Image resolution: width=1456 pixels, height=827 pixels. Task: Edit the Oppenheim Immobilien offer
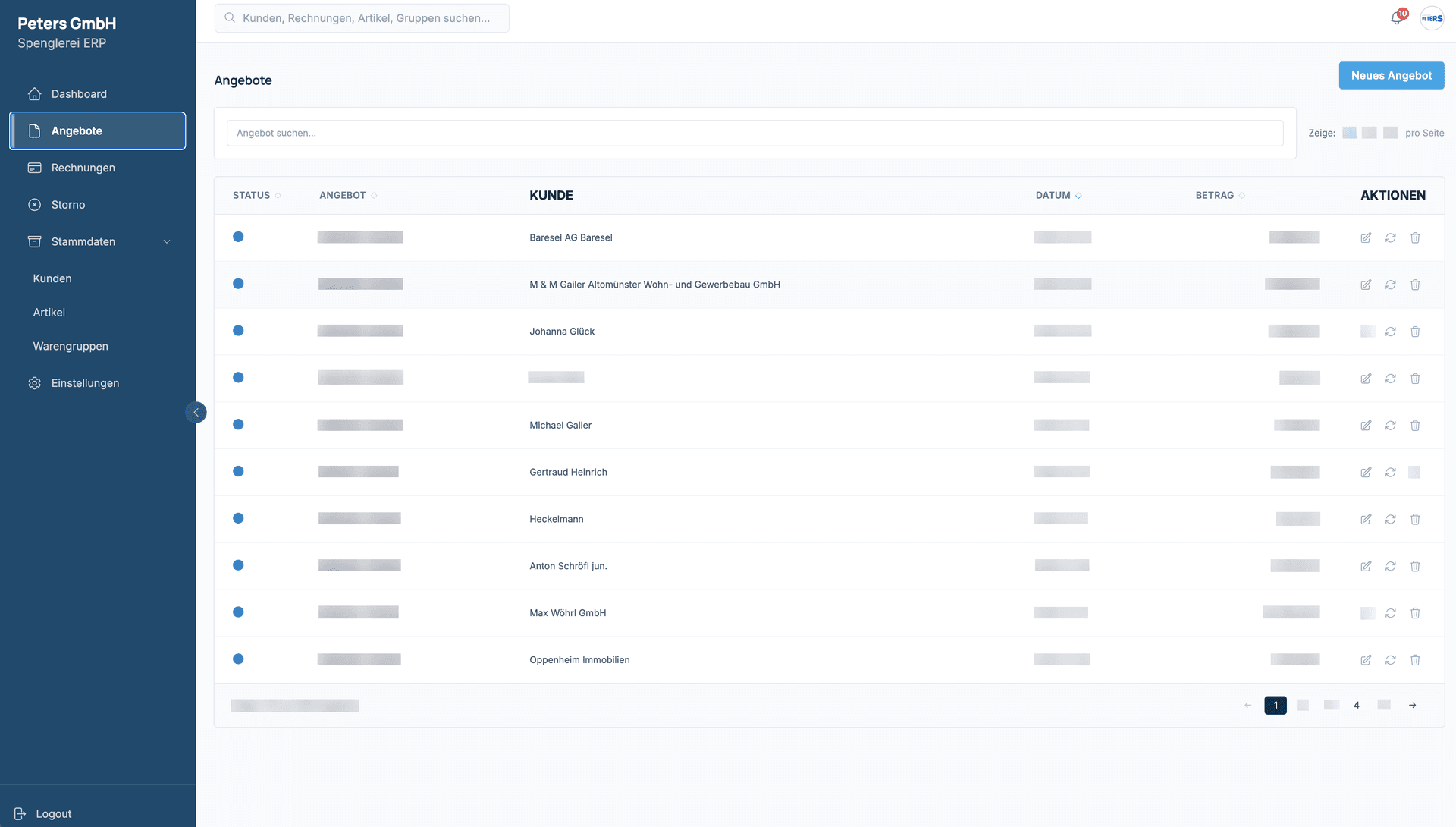1366,660
